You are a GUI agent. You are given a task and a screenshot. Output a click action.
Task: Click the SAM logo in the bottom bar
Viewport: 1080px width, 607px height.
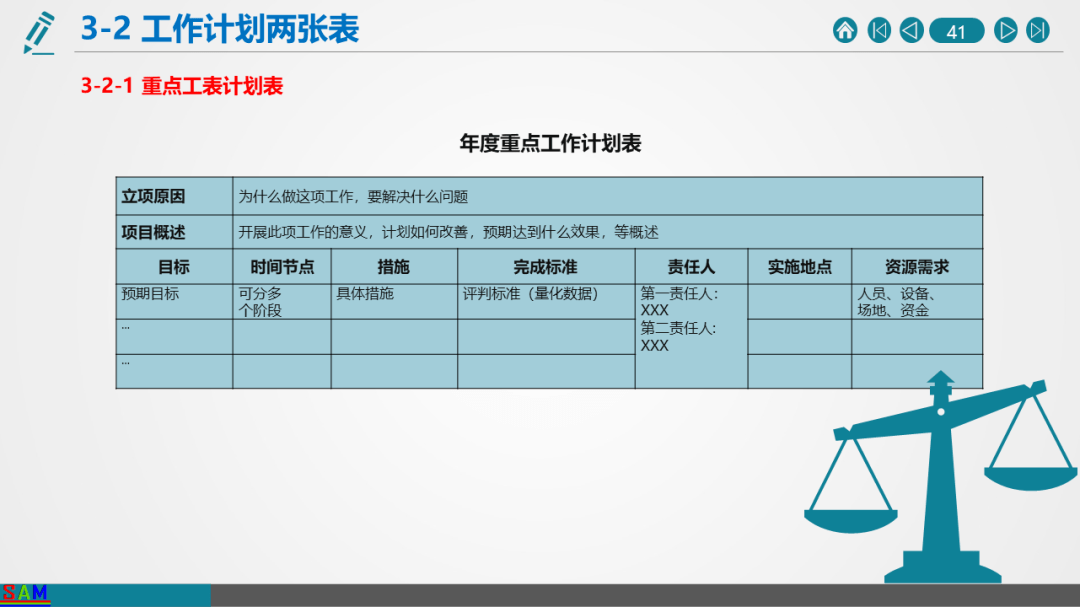pyautogui.click(x=25, y=593)
